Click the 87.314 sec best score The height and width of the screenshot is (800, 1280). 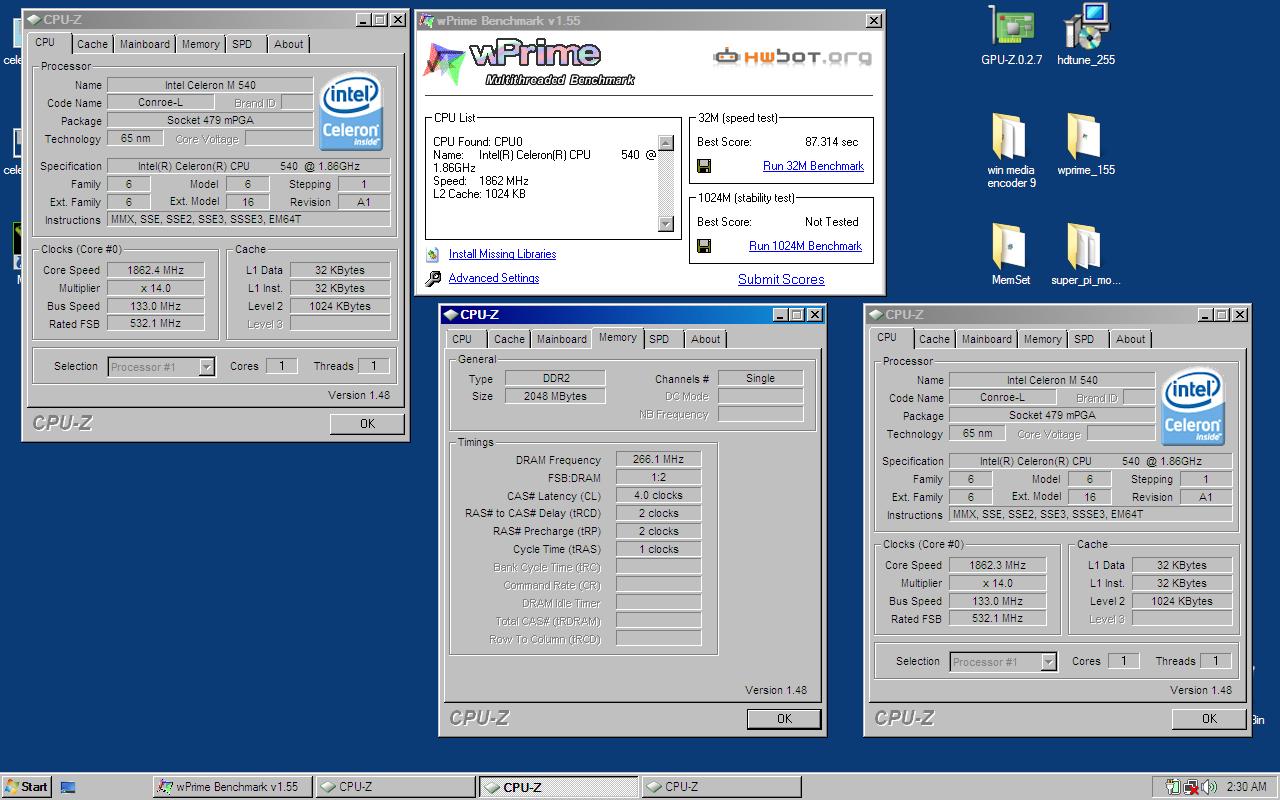point(832,142)
